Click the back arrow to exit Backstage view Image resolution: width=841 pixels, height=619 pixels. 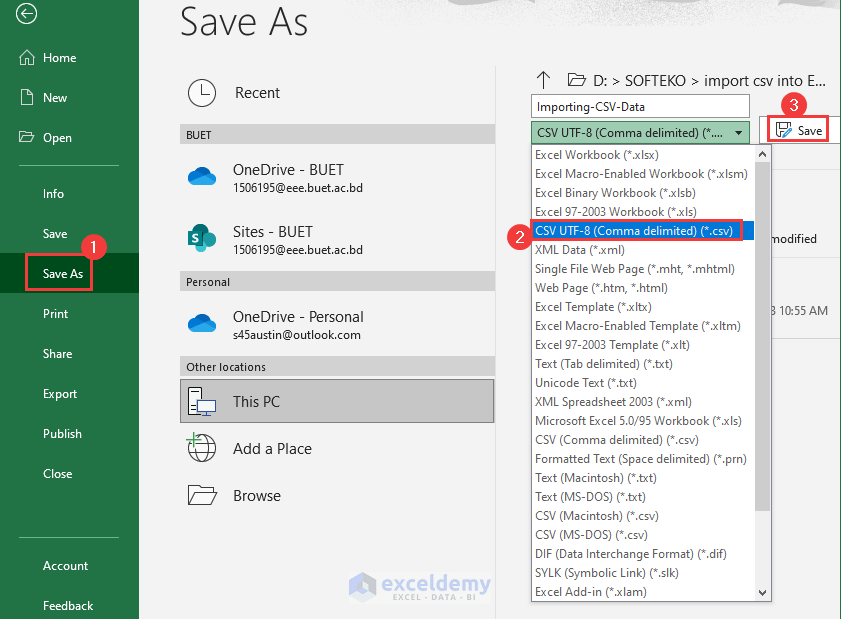pyautogui.click(x=26, y=14)
